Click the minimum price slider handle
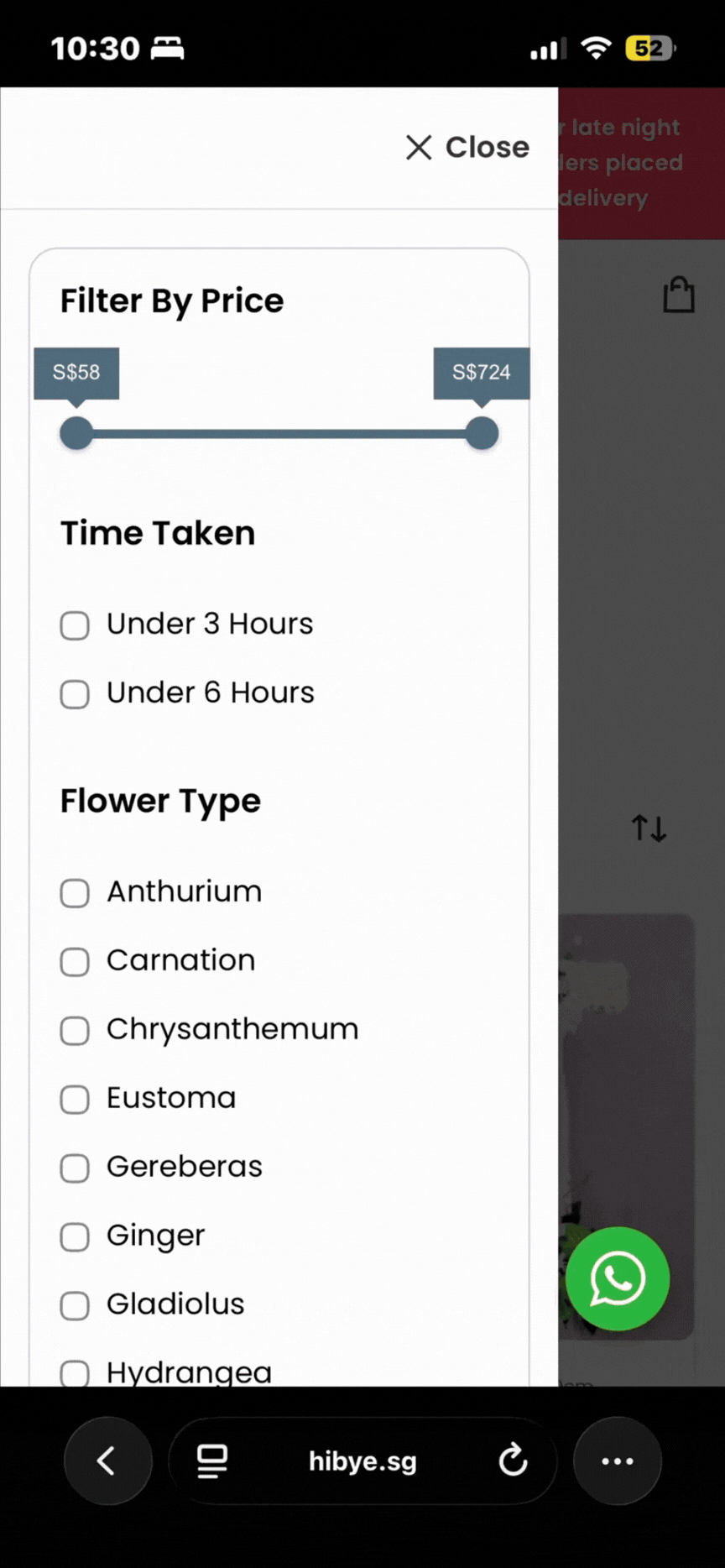Viewport: 725px width, 1568px height. (x=76, y=433)
